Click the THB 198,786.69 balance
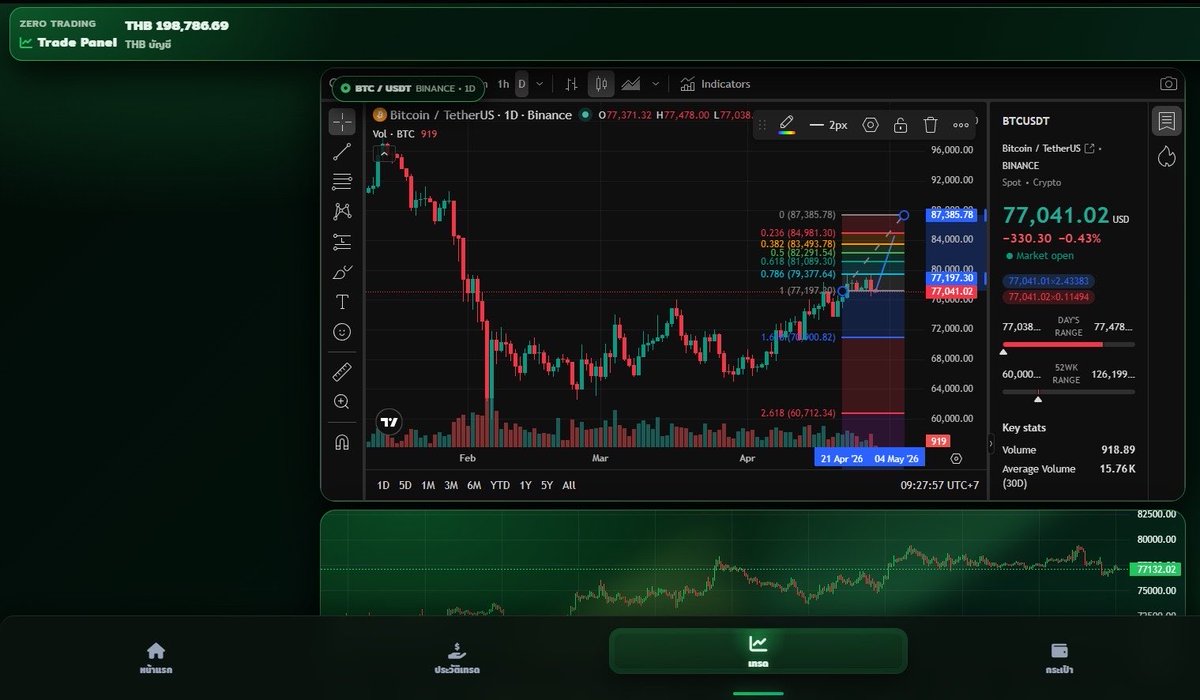 177,25
